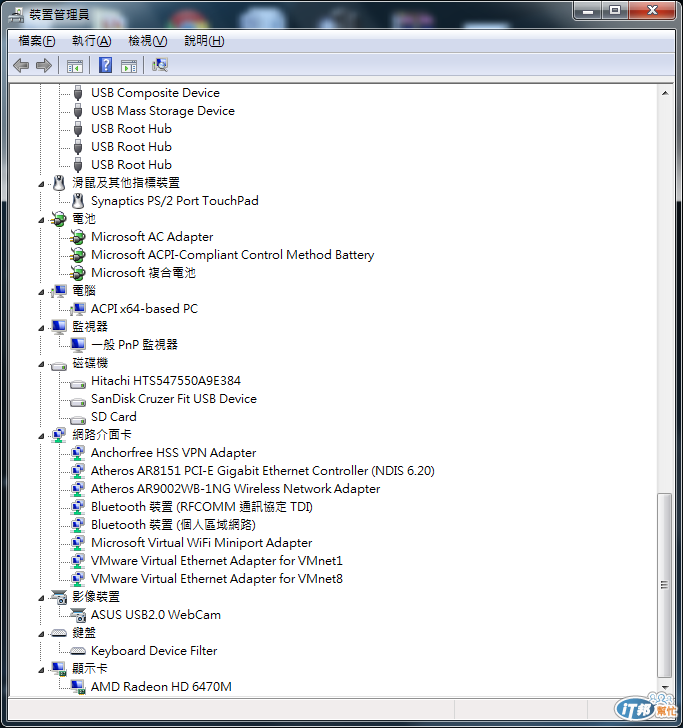
Task: Select Atheros AR9002WB-1NG Wireless Network Adapter
Action: [235, 489]
